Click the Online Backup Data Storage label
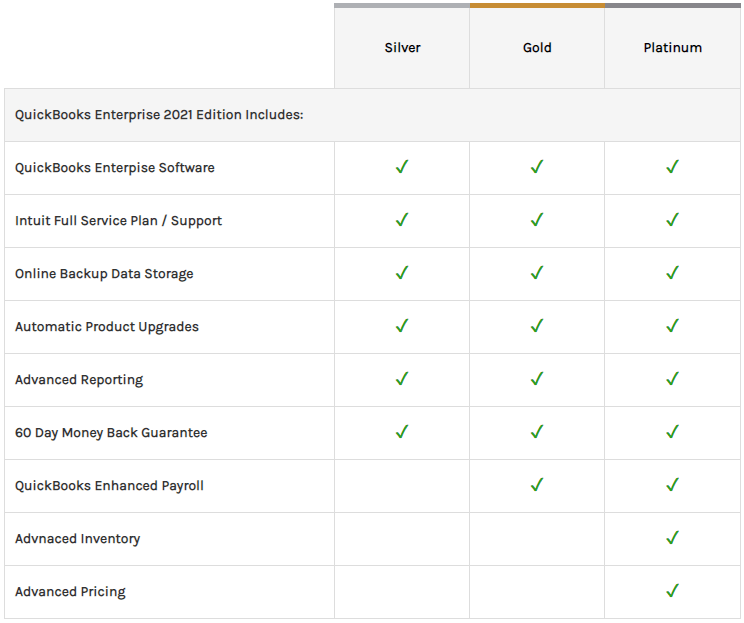This screenshot has height=623, width=744. pos(104,274)
